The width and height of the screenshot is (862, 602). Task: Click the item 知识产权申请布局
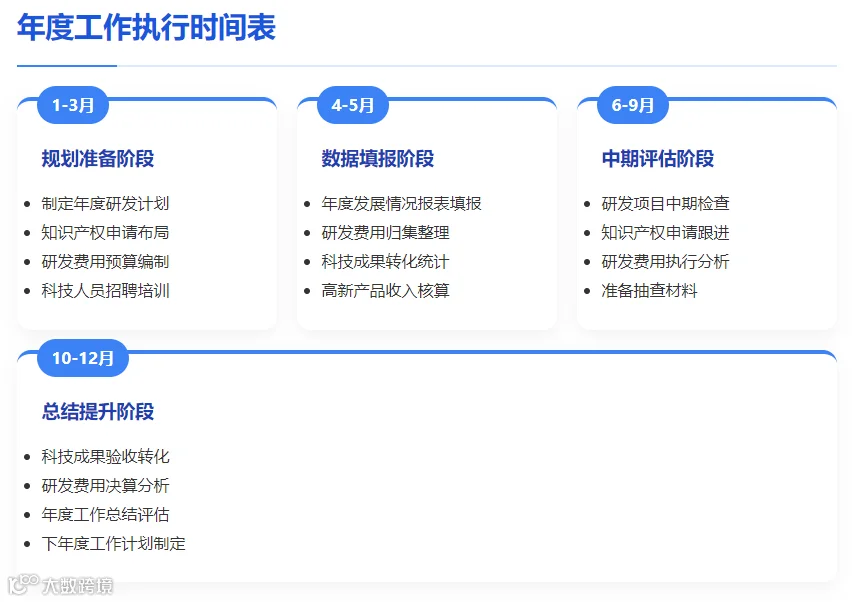tap(105, 233)
